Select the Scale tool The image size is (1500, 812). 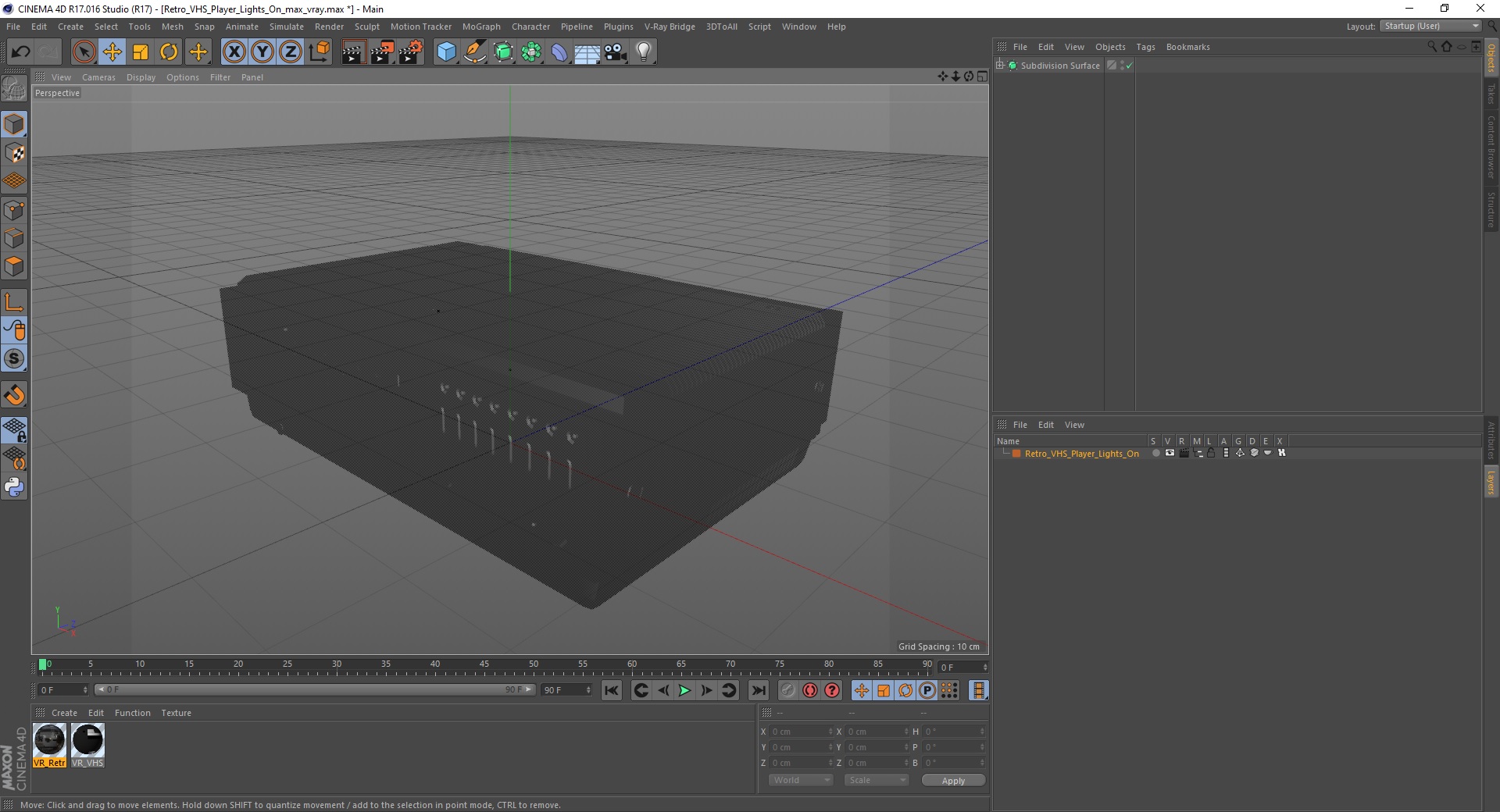(x=141, y=52)
